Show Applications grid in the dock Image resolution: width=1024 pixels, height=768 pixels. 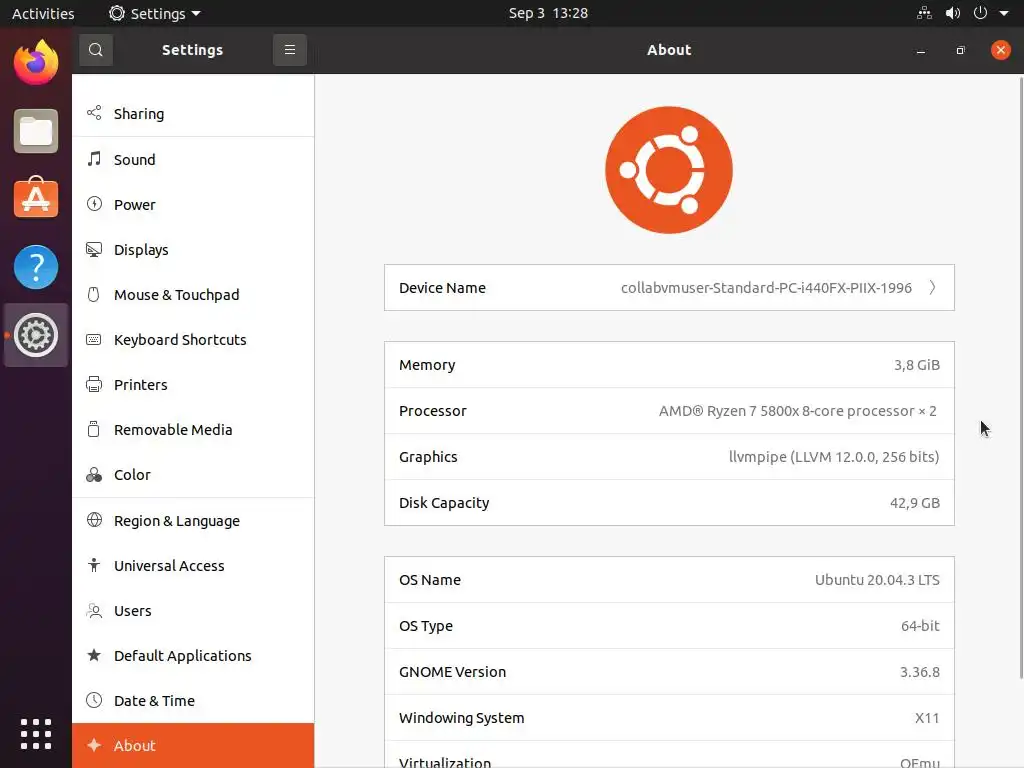coord(36,734)
